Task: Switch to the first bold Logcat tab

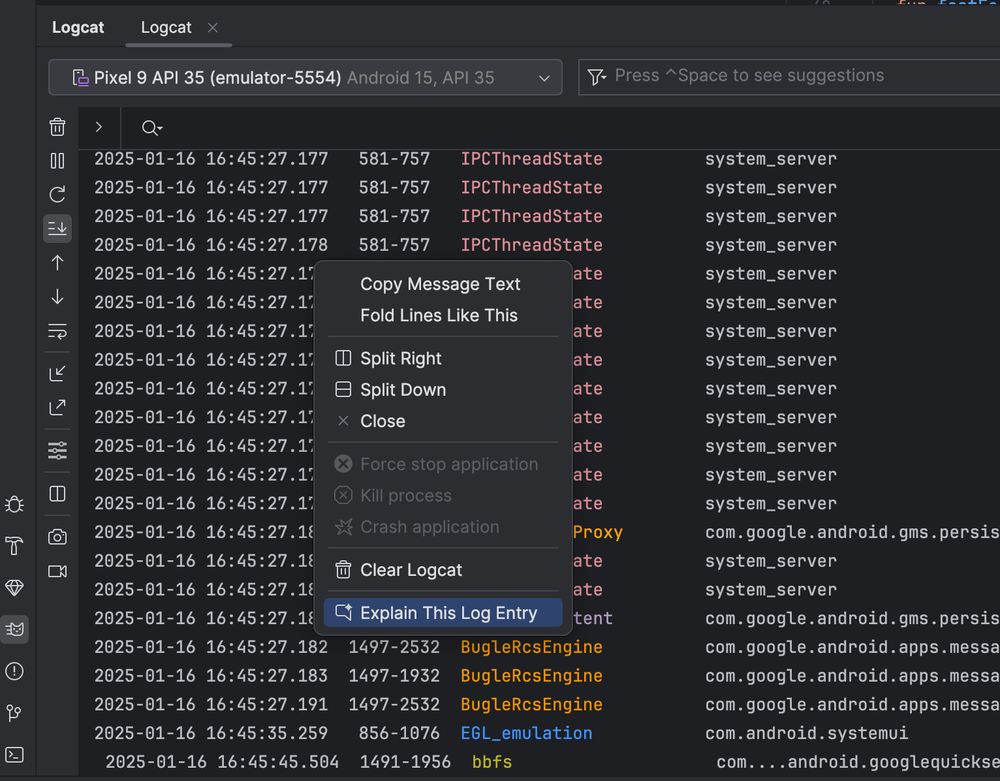Action: coord(78,27)
